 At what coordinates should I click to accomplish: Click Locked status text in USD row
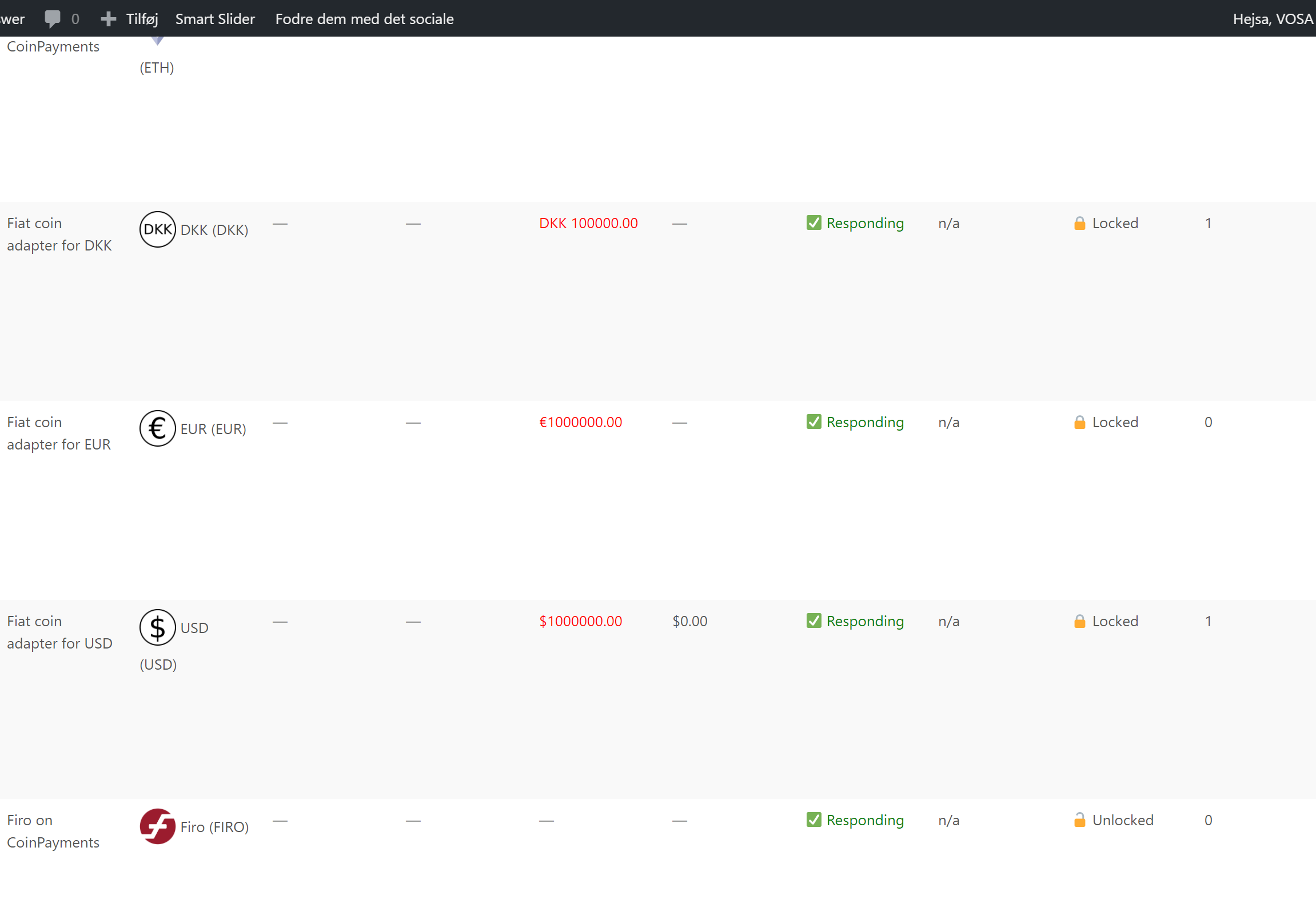pyautogui.click(x=1115, y=621)
